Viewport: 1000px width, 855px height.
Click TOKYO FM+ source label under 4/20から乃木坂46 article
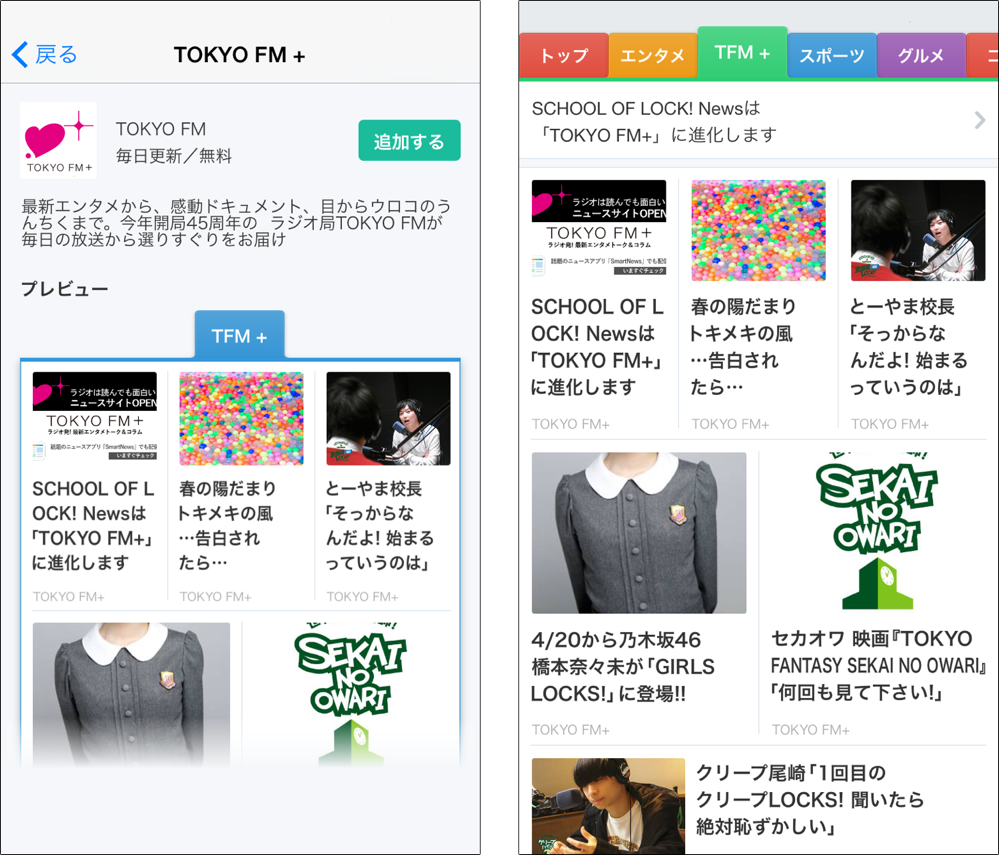pyautogui.click(x=571, y=729)
